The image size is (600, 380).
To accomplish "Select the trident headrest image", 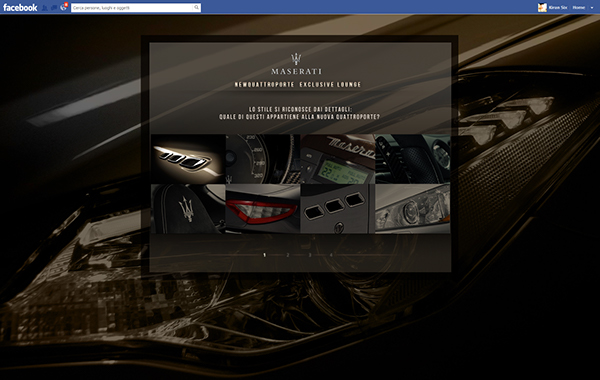I will coord(188,209).
